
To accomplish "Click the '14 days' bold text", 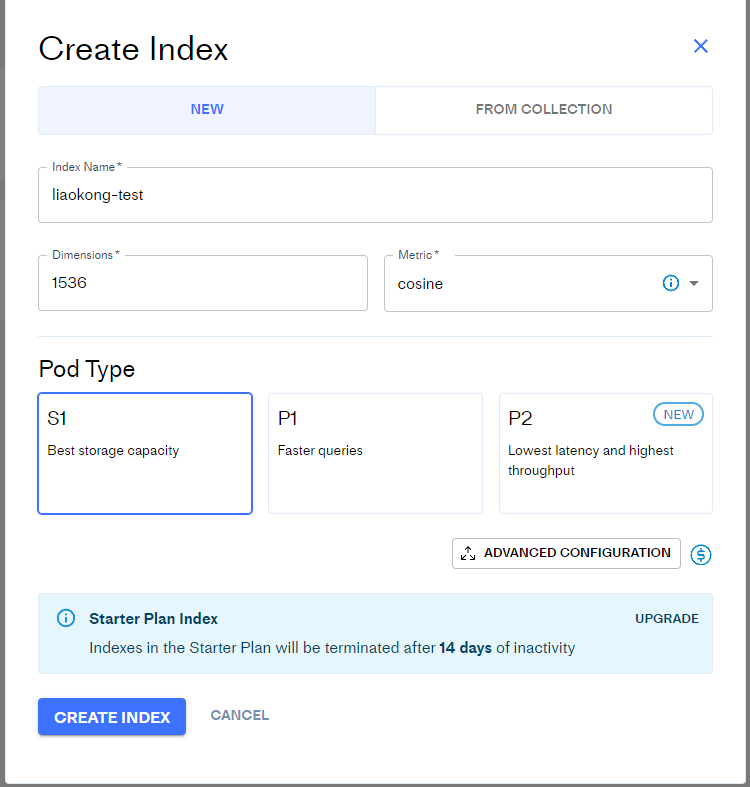I will coord(465,647).
